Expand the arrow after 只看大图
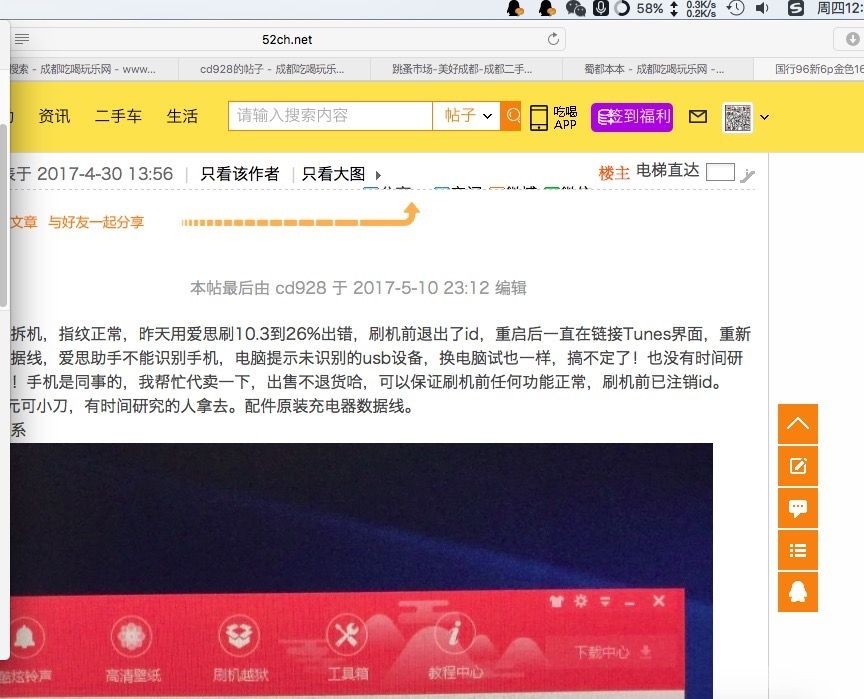The height and width of the screenshot is (699, 864). tap(378, 175)
